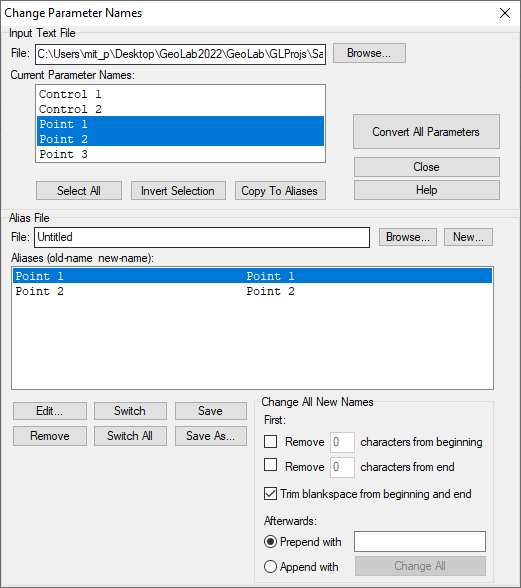Screen dimensions: 521x588
Task: Close the Change Parameter Names dialog with the X
Action: pyautogui.click(x=505, y=13)
